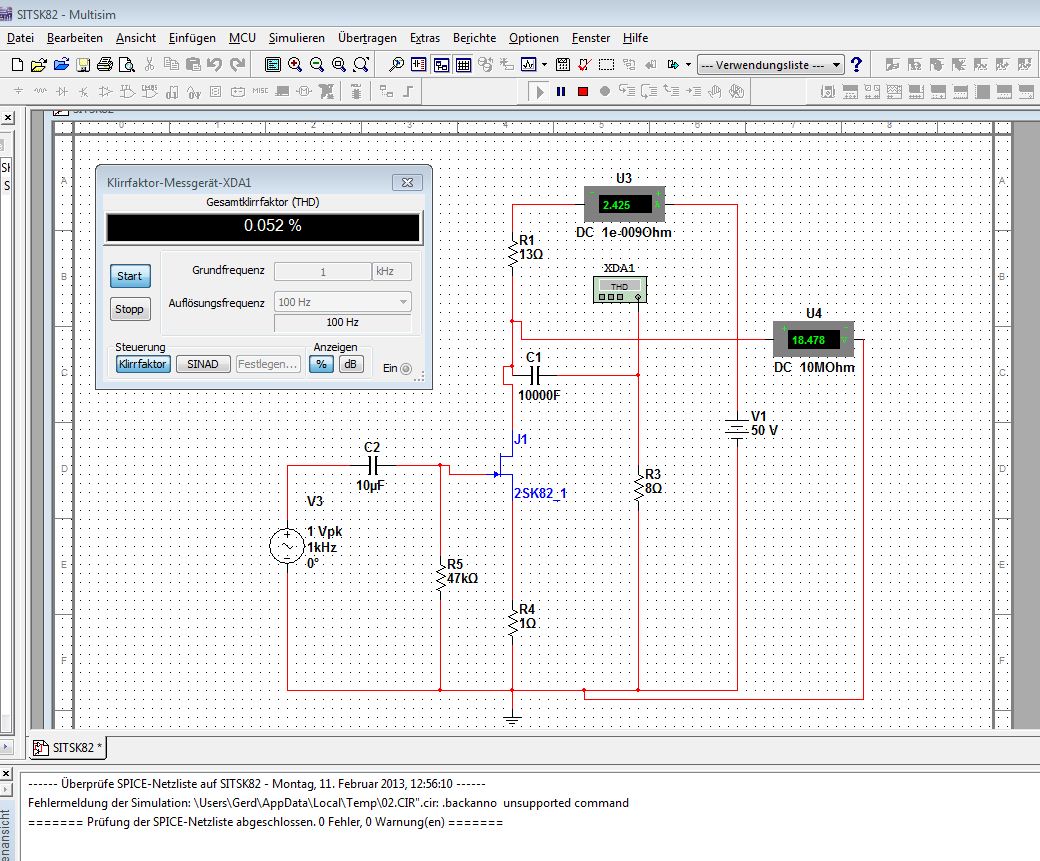The height and width of the screenshot is (861, 1040).
Task: Select the J1 2SK82 transistor symbol
Action: click(506, 466)
